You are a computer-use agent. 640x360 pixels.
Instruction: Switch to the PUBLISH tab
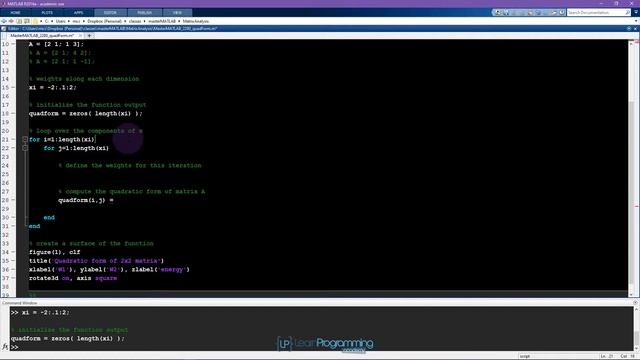point(144,13)
